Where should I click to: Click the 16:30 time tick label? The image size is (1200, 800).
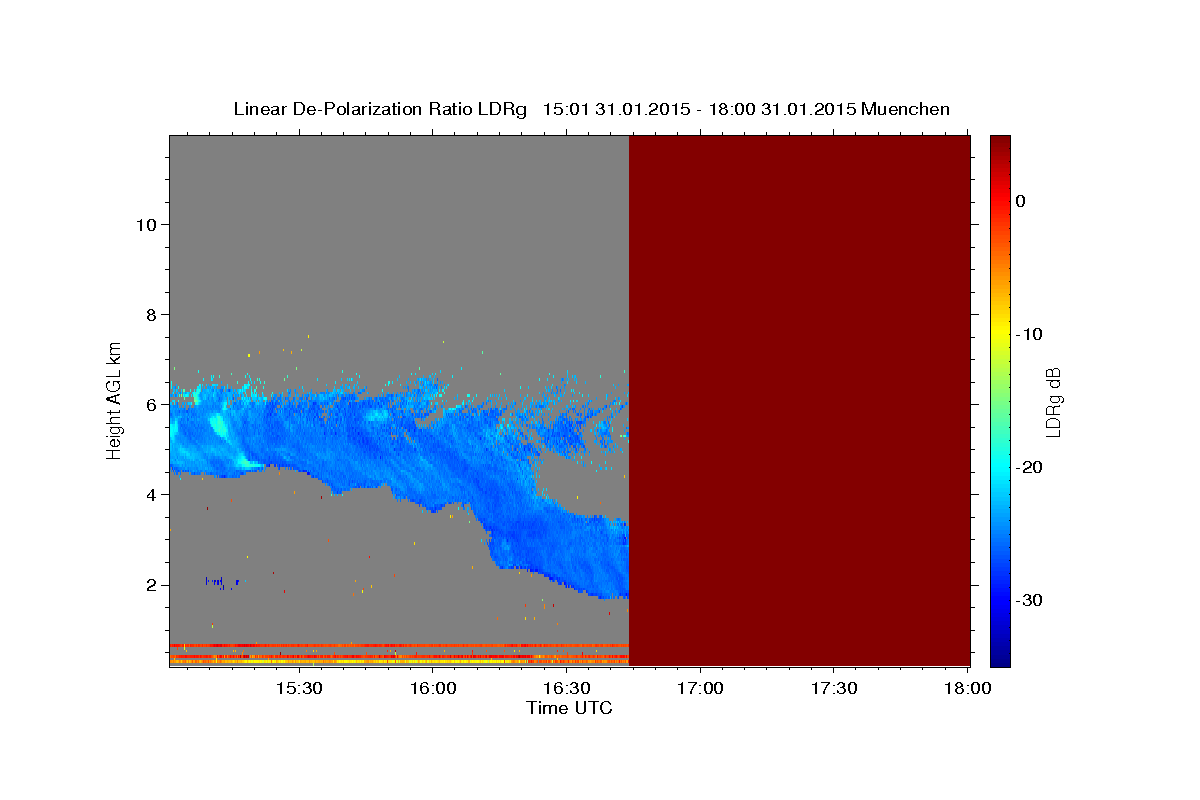(x=567, y=688)
